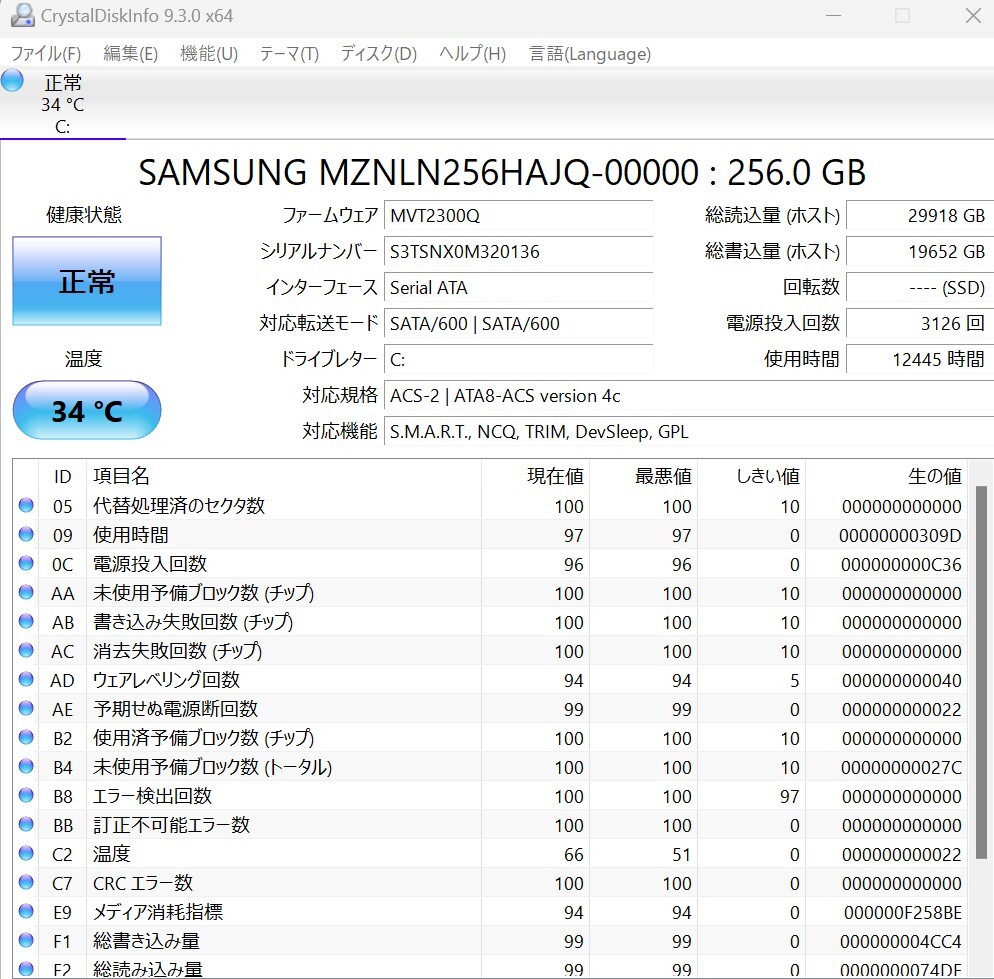Image resolution: width=994 pixels, height=979 pixels.
Task: Open the 編集(E) menu
Action: [x=131, y=54]
